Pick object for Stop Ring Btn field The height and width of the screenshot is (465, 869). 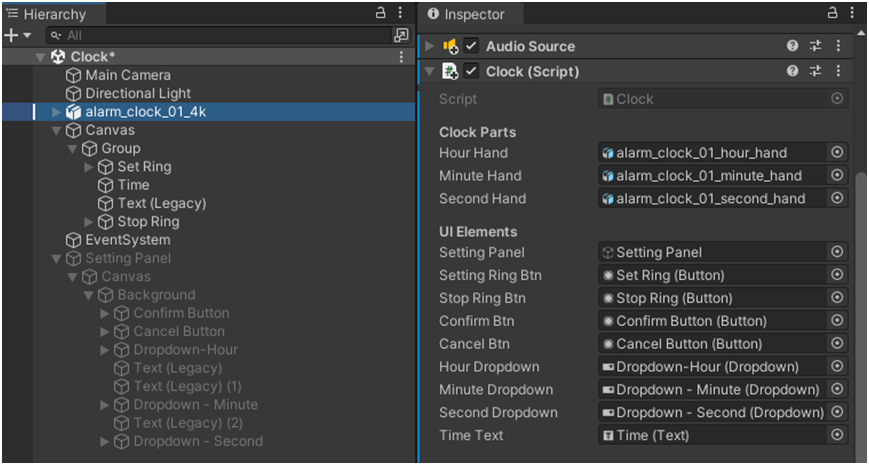[837, 298]
